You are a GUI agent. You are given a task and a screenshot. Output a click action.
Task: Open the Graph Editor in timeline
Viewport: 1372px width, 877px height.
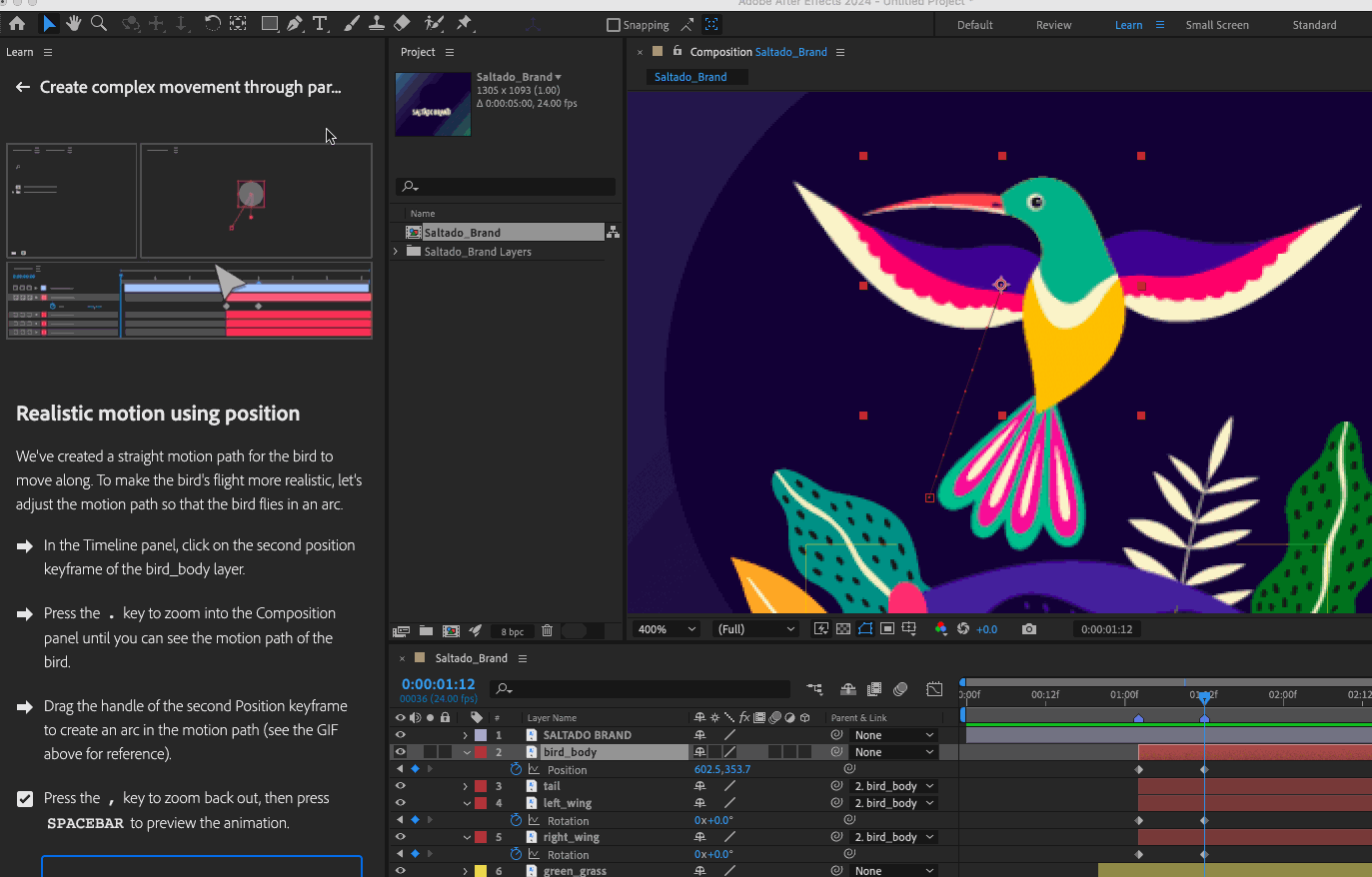pos(934,689)
